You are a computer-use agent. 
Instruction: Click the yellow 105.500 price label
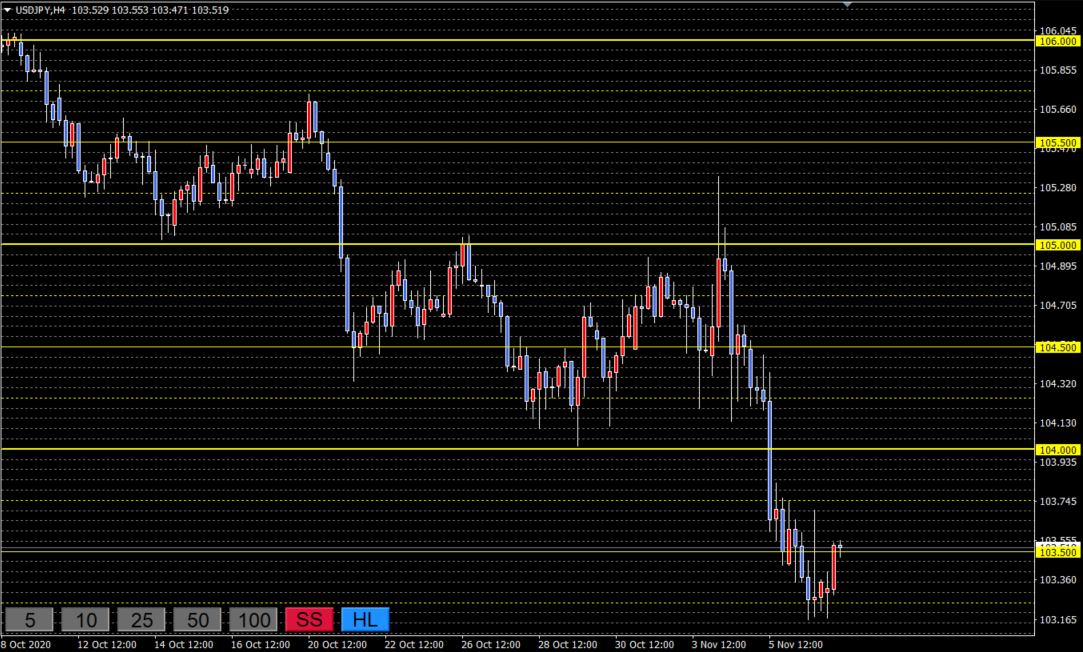click(x=1058, y=142)
